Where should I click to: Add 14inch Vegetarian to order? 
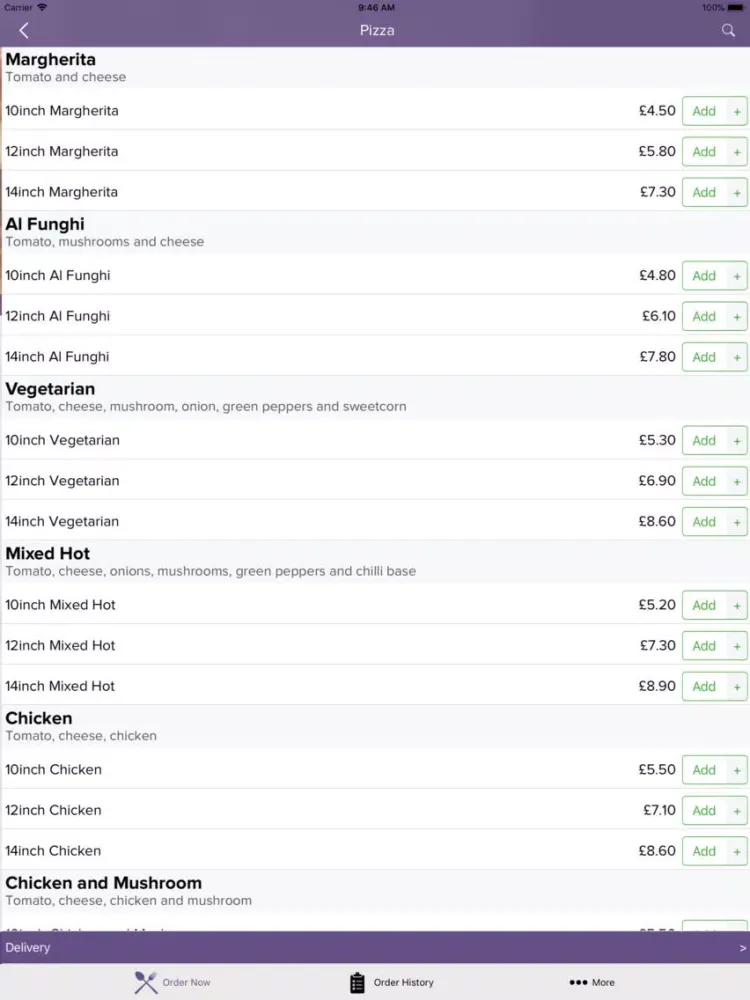coord(704,522)
